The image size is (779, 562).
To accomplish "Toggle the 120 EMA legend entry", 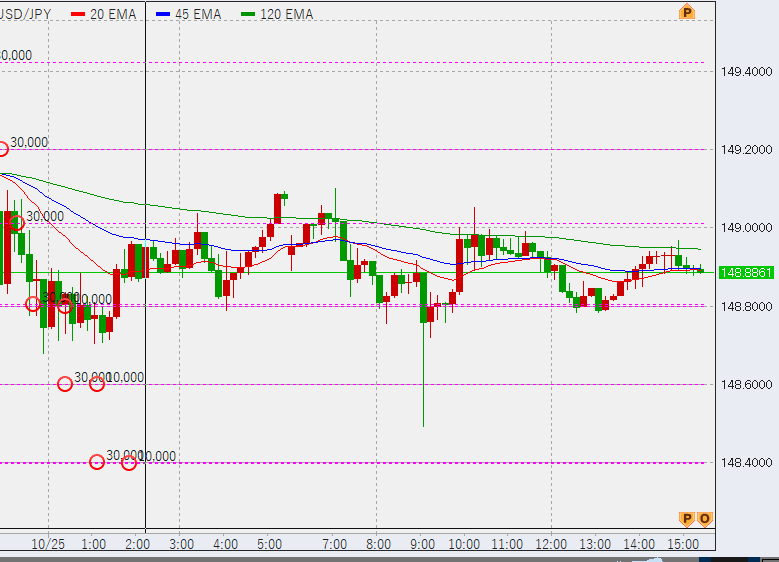I will coord(276,15).
